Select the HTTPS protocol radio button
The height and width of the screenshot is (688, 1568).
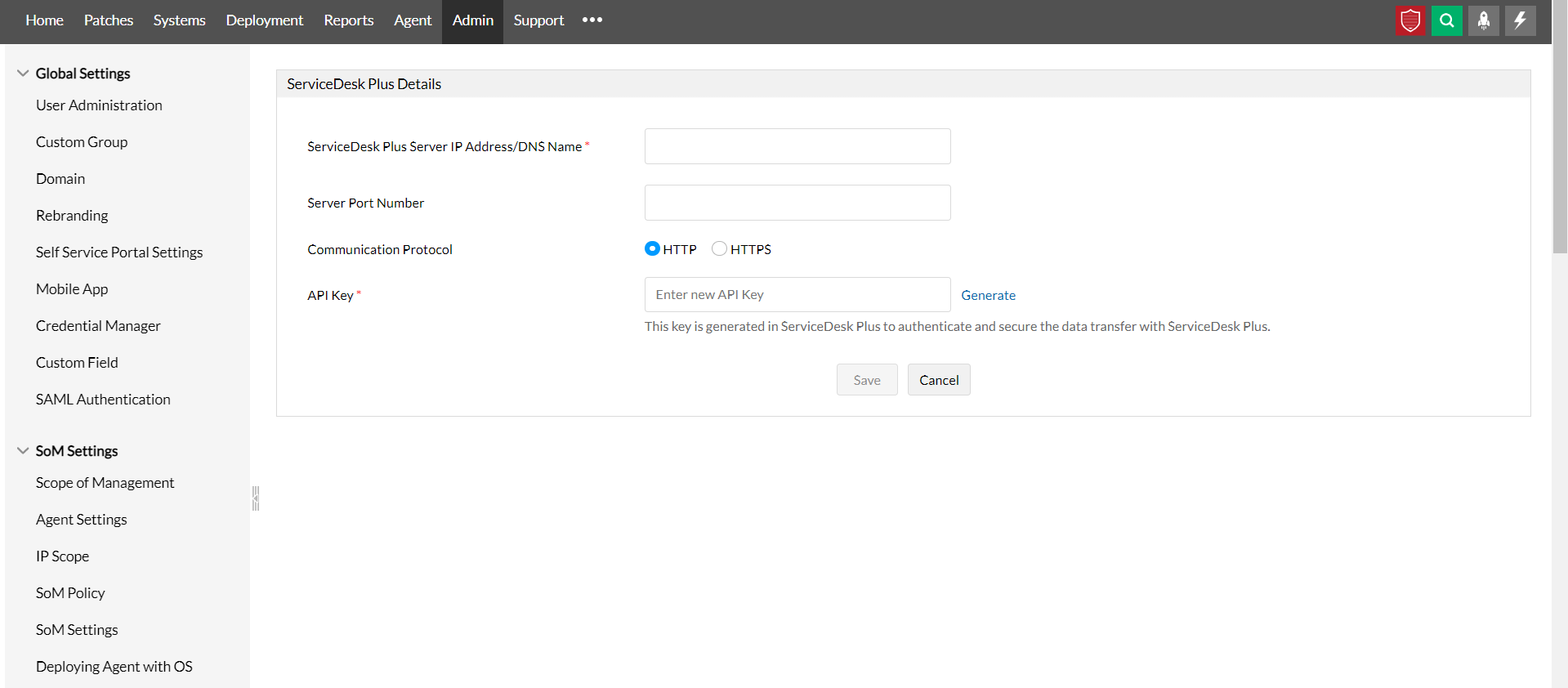click(719, 248)
